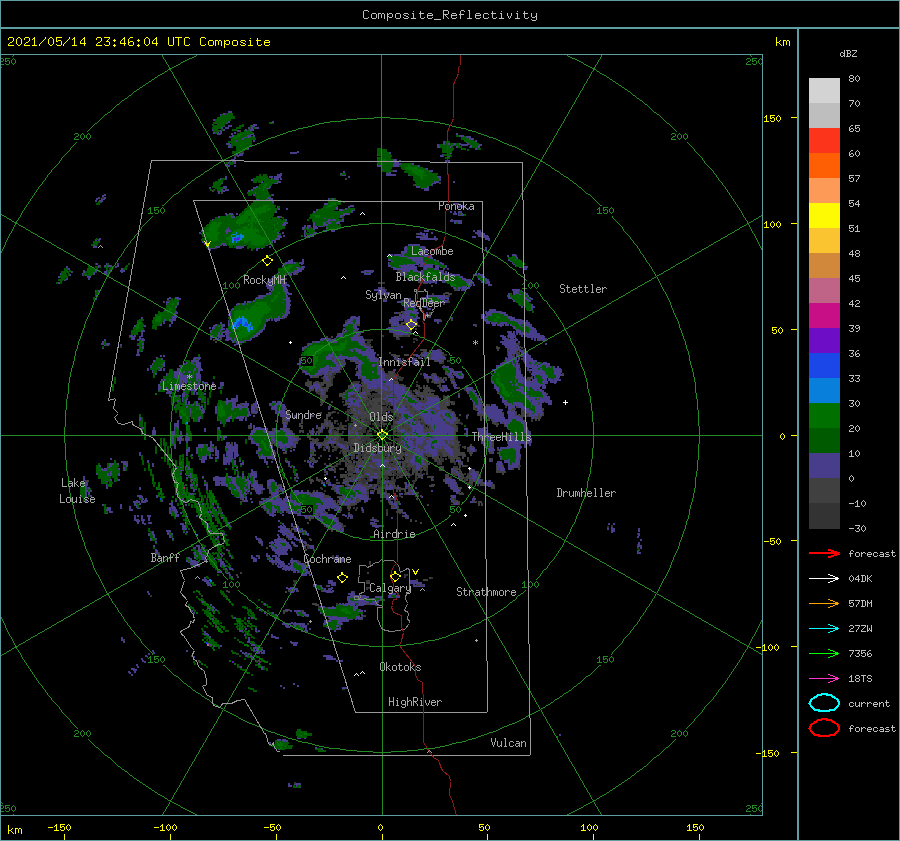The width and height of the screenshot is (900, 841).
Task: Click the slate purple 10 dBZ swatch
Action: point(824,466)
